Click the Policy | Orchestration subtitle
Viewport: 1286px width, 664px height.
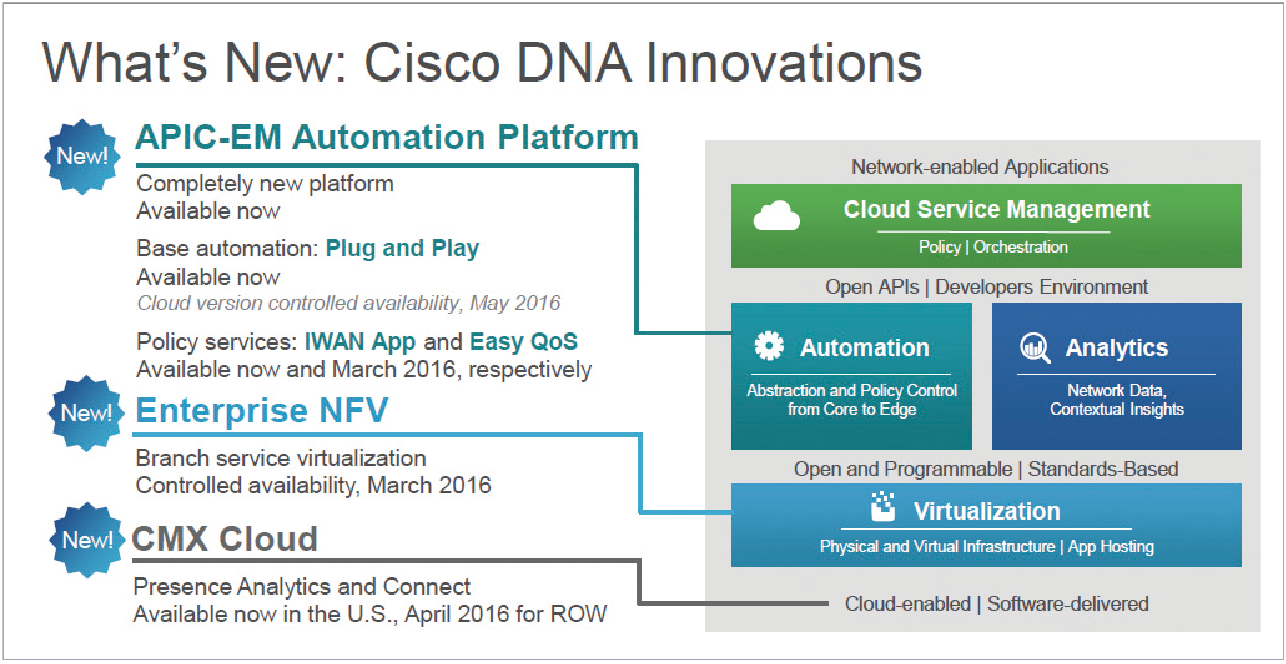coord(993,247)
